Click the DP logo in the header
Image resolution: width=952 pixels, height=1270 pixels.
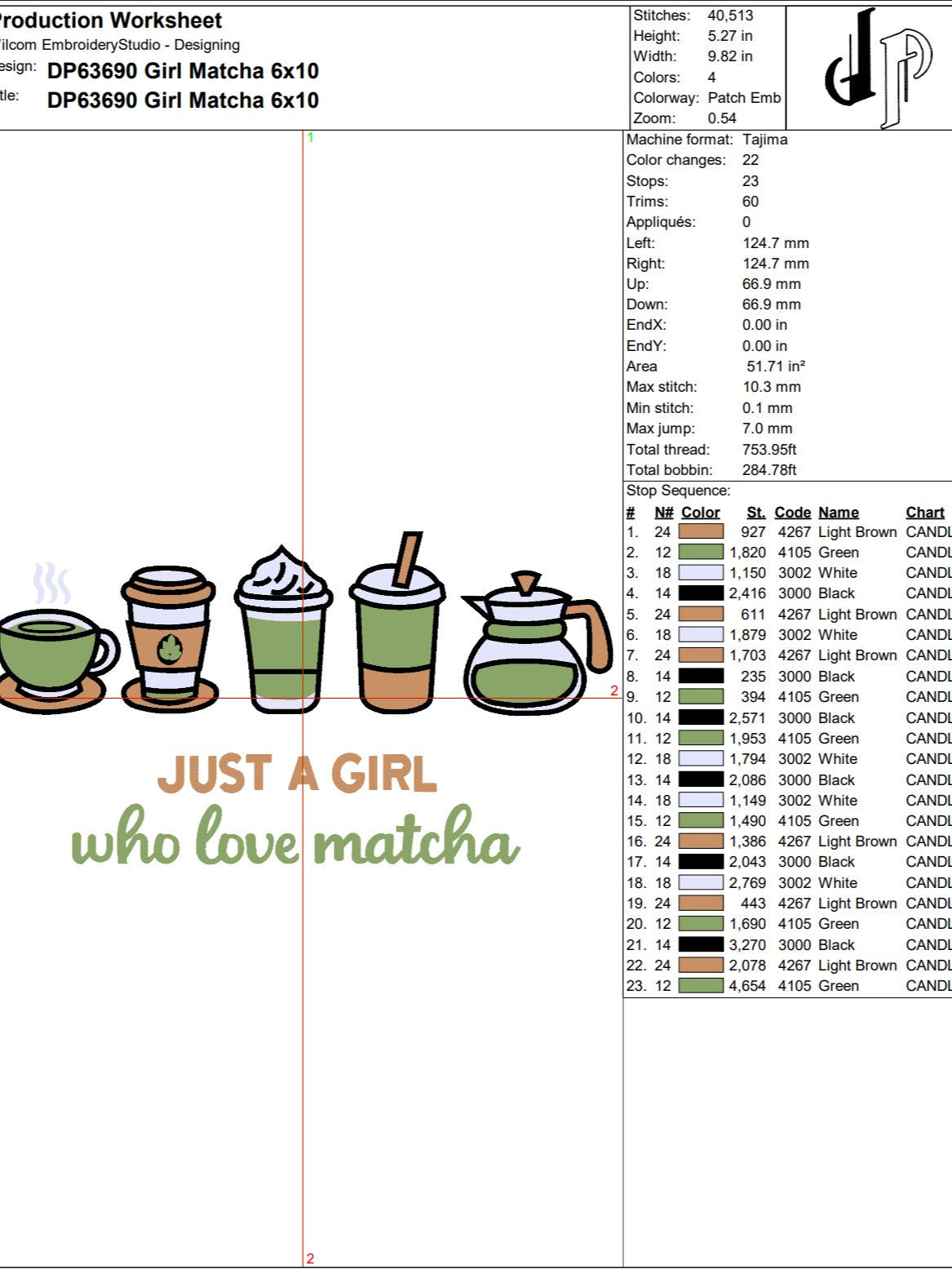pyautogui.click(x=877, y=67)
